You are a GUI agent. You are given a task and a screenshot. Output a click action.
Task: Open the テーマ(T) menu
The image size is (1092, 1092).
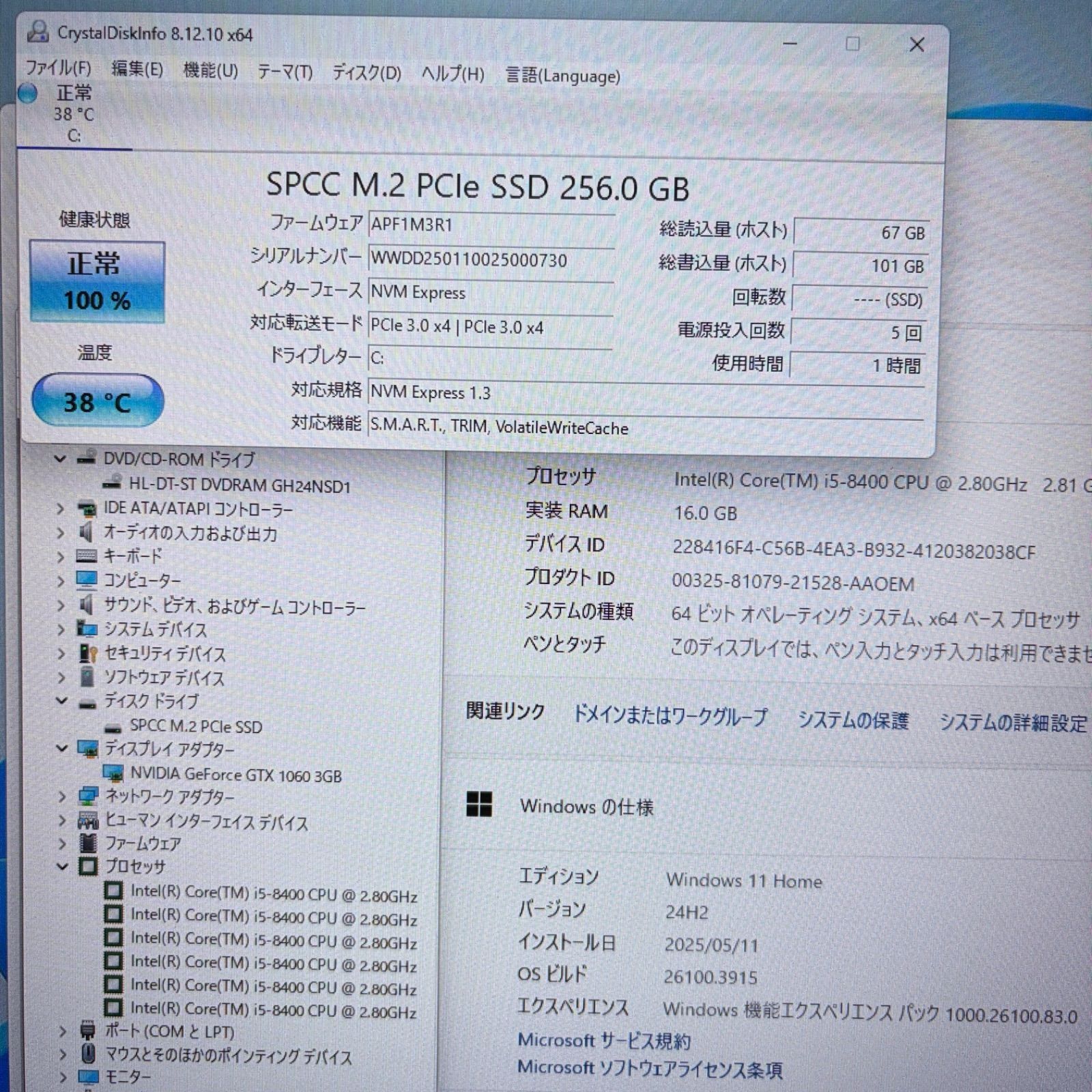pyautogui.click(x=285, y=72)
